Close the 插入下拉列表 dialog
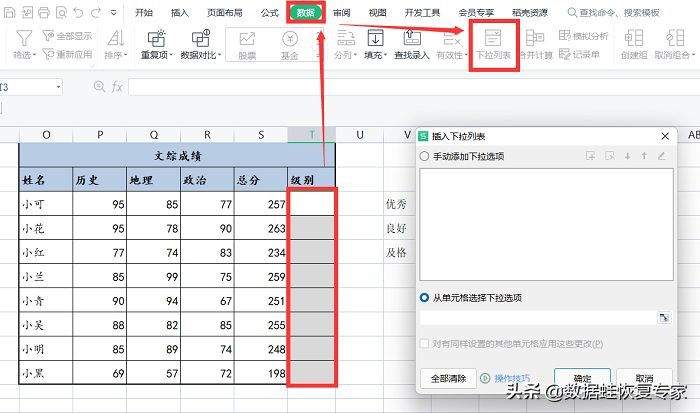Screen dimensions: 700x413 point(665,136)
